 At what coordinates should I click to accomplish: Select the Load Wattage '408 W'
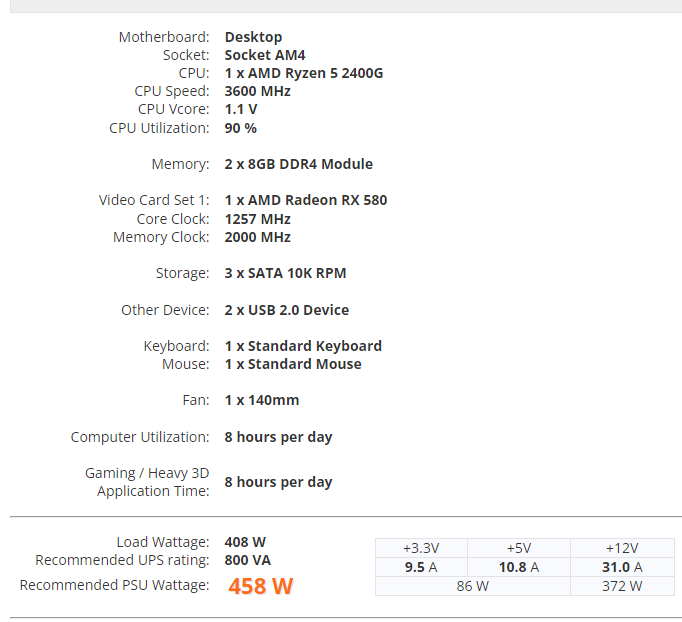click(x=245, y=542)
